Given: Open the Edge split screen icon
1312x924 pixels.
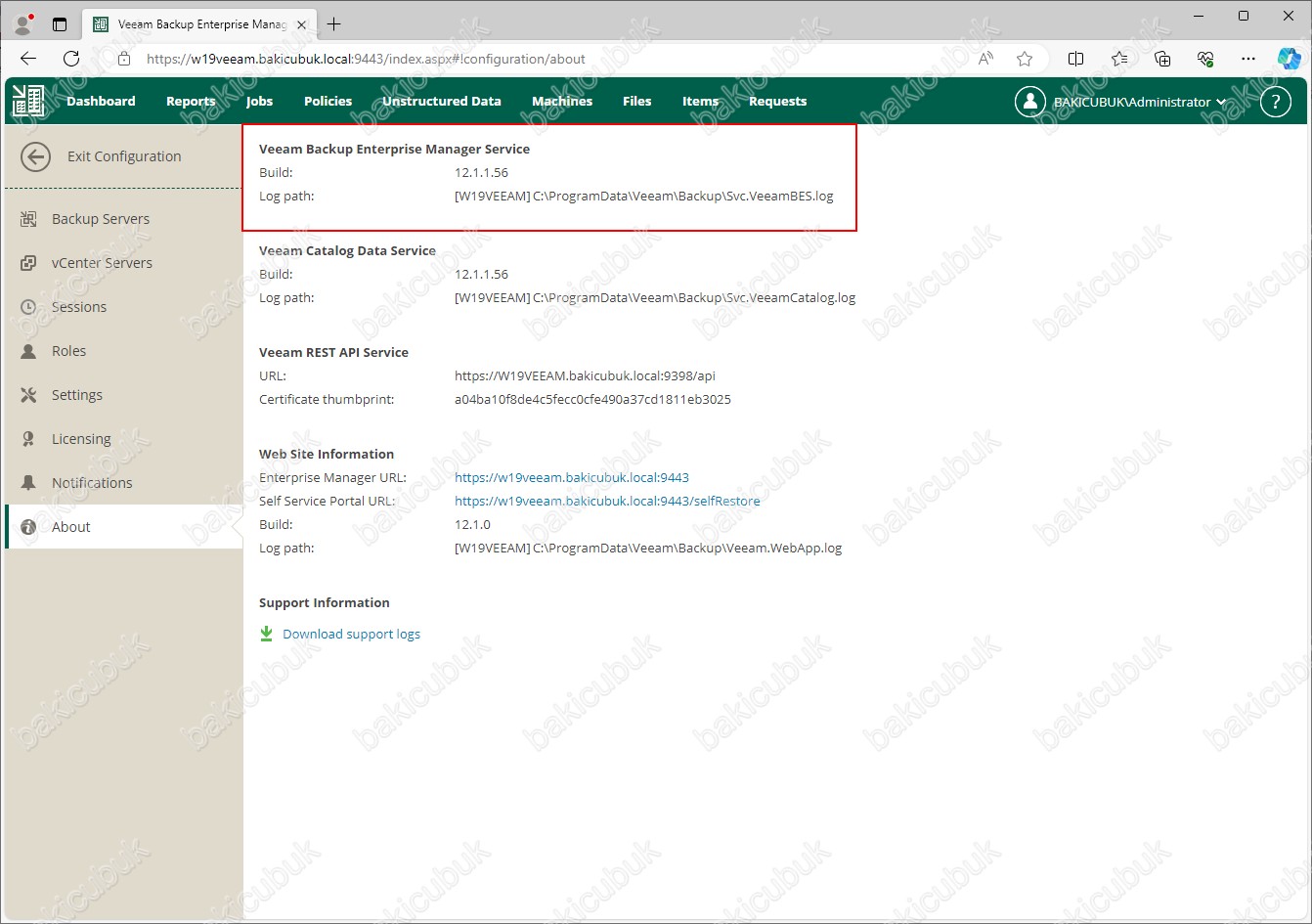Looking at the screenshot, I should (x=1075, y=59).
